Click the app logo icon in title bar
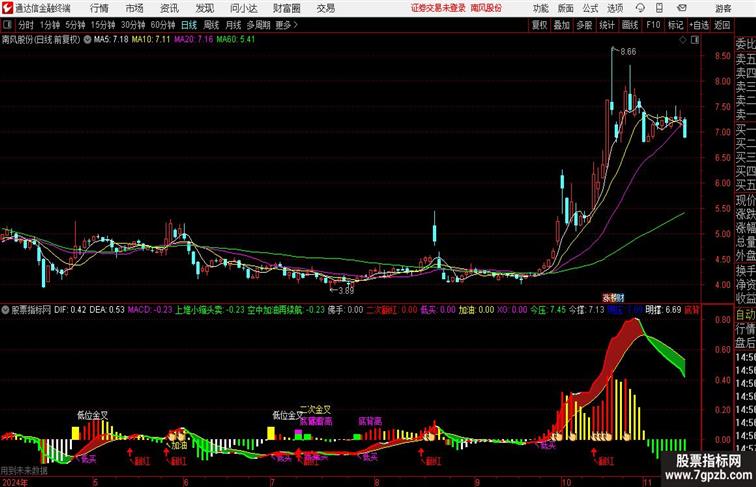756x487 pixels. click(8, 8)
